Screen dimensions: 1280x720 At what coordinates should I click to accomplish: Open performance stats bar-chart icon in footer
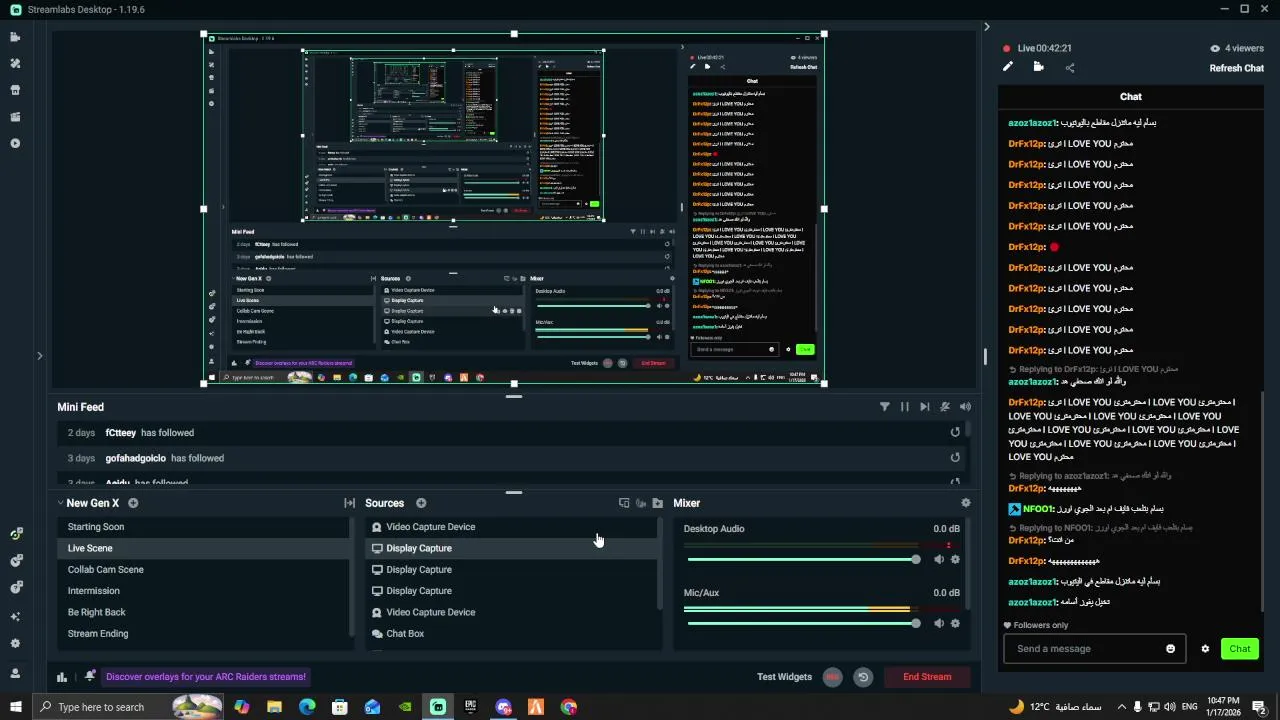pos(62,677)
